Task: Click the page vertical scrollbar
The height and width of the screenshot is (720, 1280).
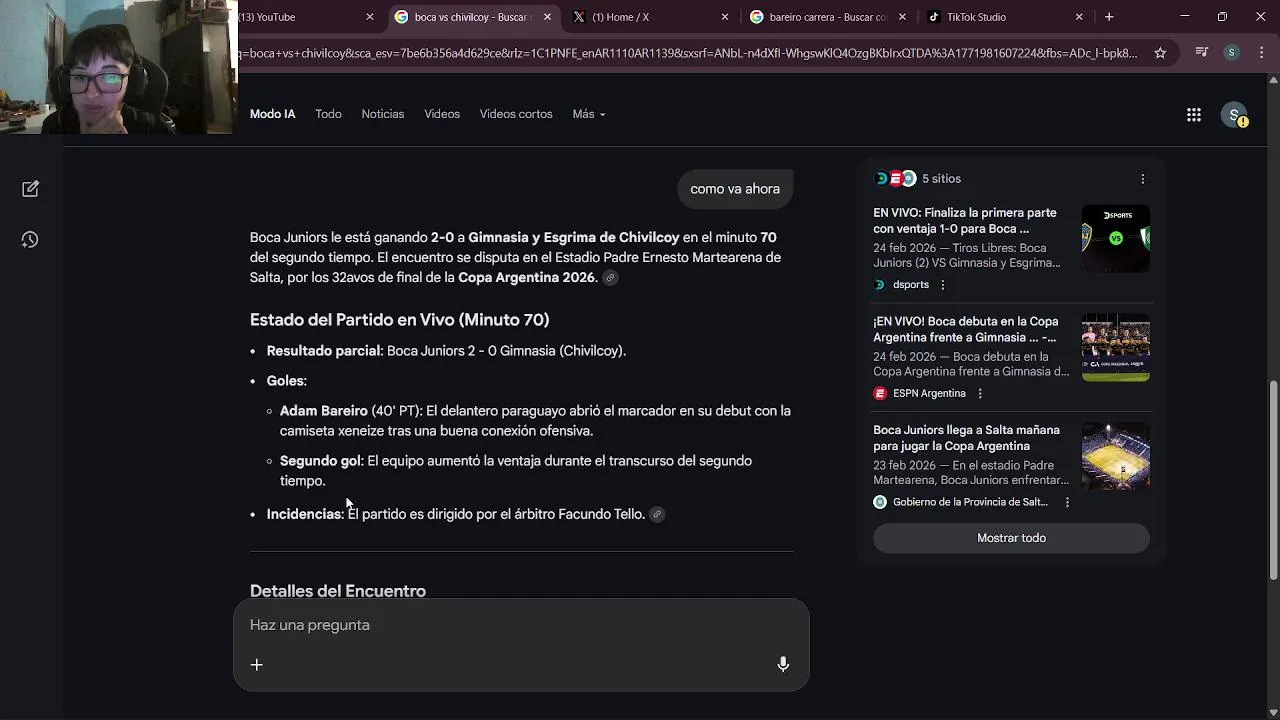Action: (1273, 480)
